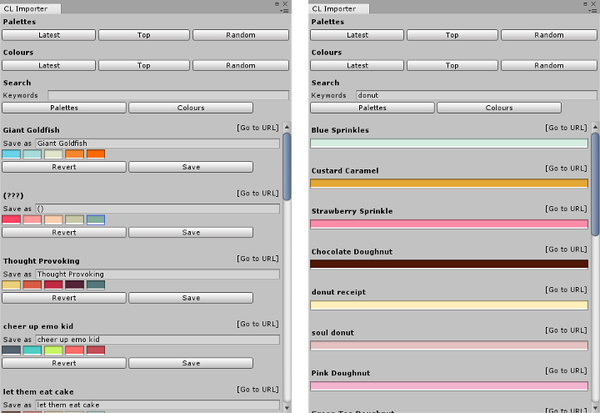Pick the first red swatch in (???) palette
Viewport: 600px width, 413px height.
tap(11, 220)
